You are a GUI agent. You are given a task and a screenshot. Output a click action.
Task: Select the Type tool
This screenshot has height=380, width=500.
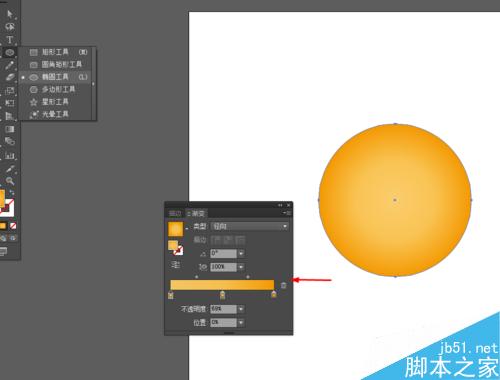point(10,40)
